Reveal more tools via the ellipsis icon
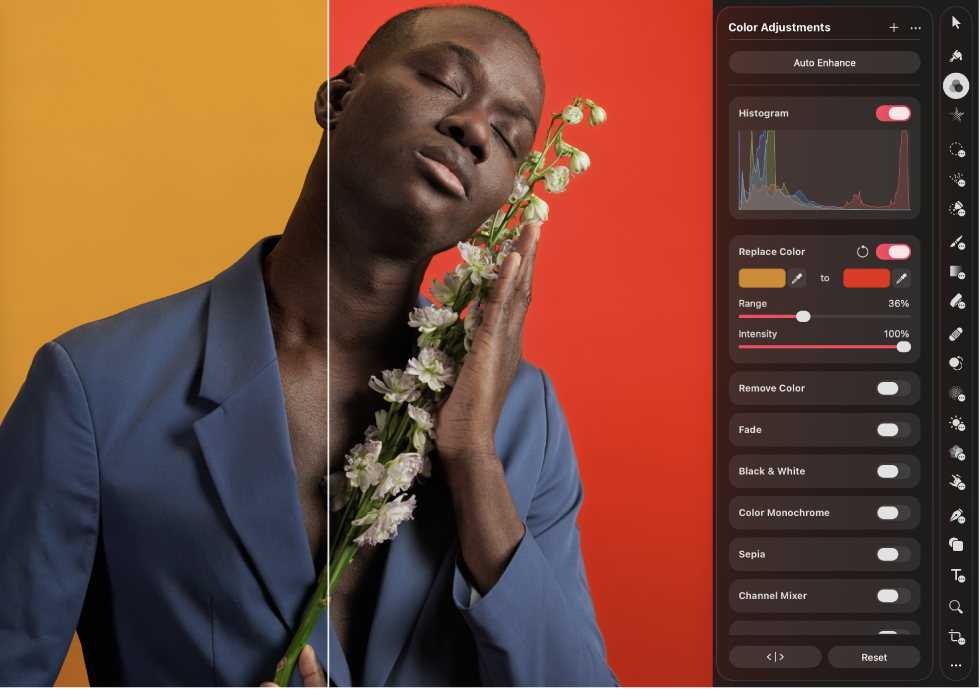980x690 pixels. pyautogui.click(x=955, y=665)
